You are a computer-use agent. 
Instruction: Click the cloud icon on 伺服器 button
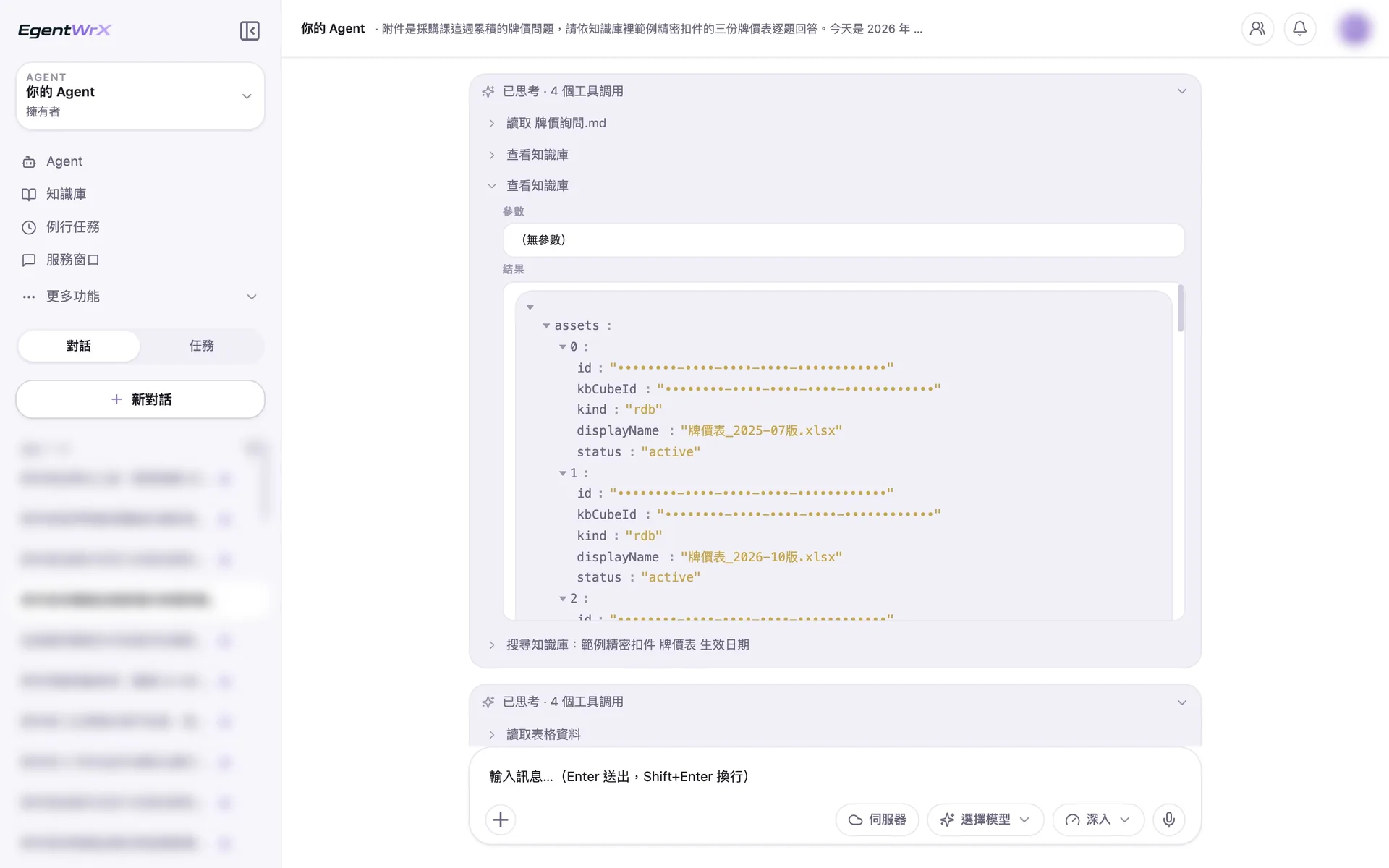click(856, 820)
